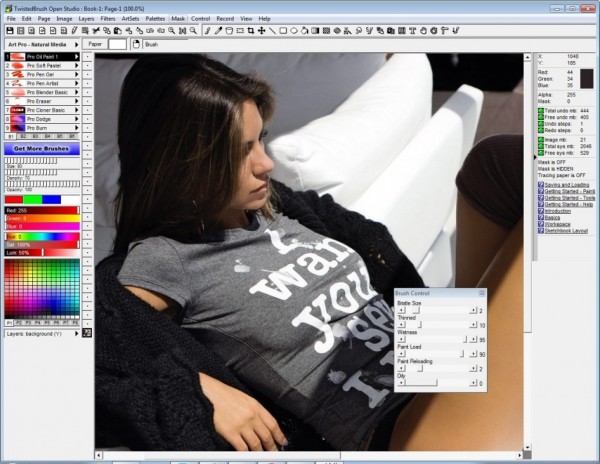600x464 pixels.
Task: Select the Rectangle shape tool
Action: [x=283, y=30]
